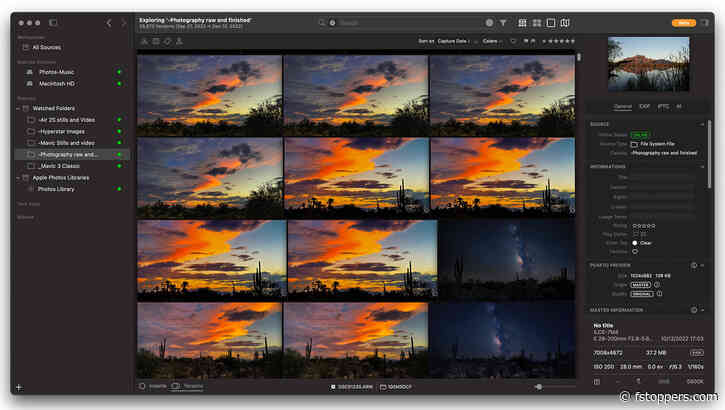This screenshot has height=410, width=725.
Task: Click the Title input field
Action: pos(663,177)
